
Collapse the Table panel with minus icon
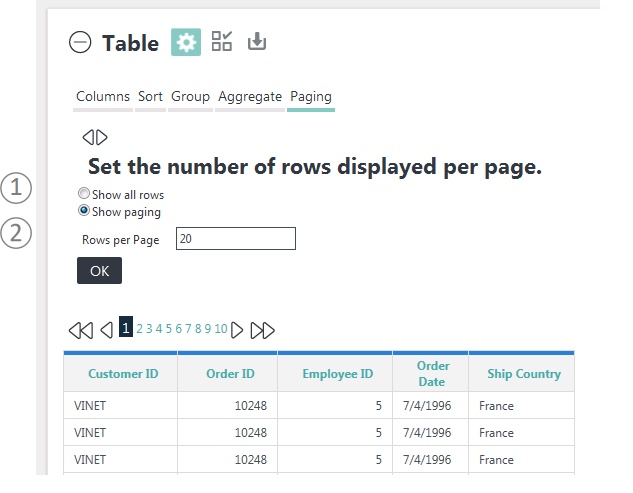[80, 42]
